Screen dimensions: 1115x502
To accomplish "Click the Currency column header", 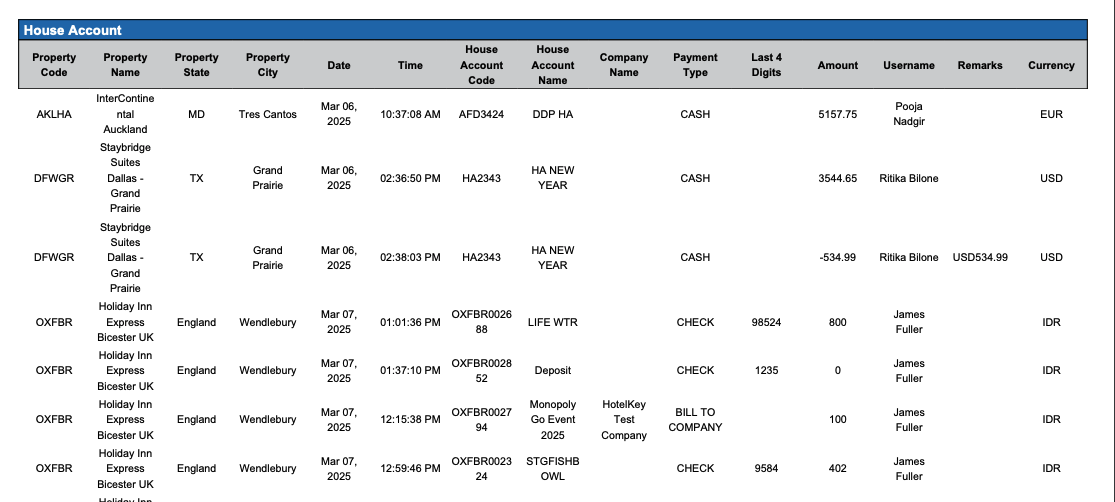I will tap(1051, 65).
